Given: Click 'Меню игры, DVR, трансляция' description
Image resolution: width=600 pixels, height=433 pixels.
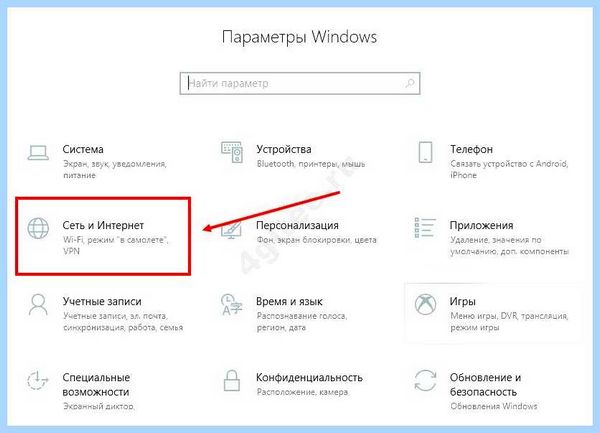Looking at the screenshot, I should coord(509,322).
